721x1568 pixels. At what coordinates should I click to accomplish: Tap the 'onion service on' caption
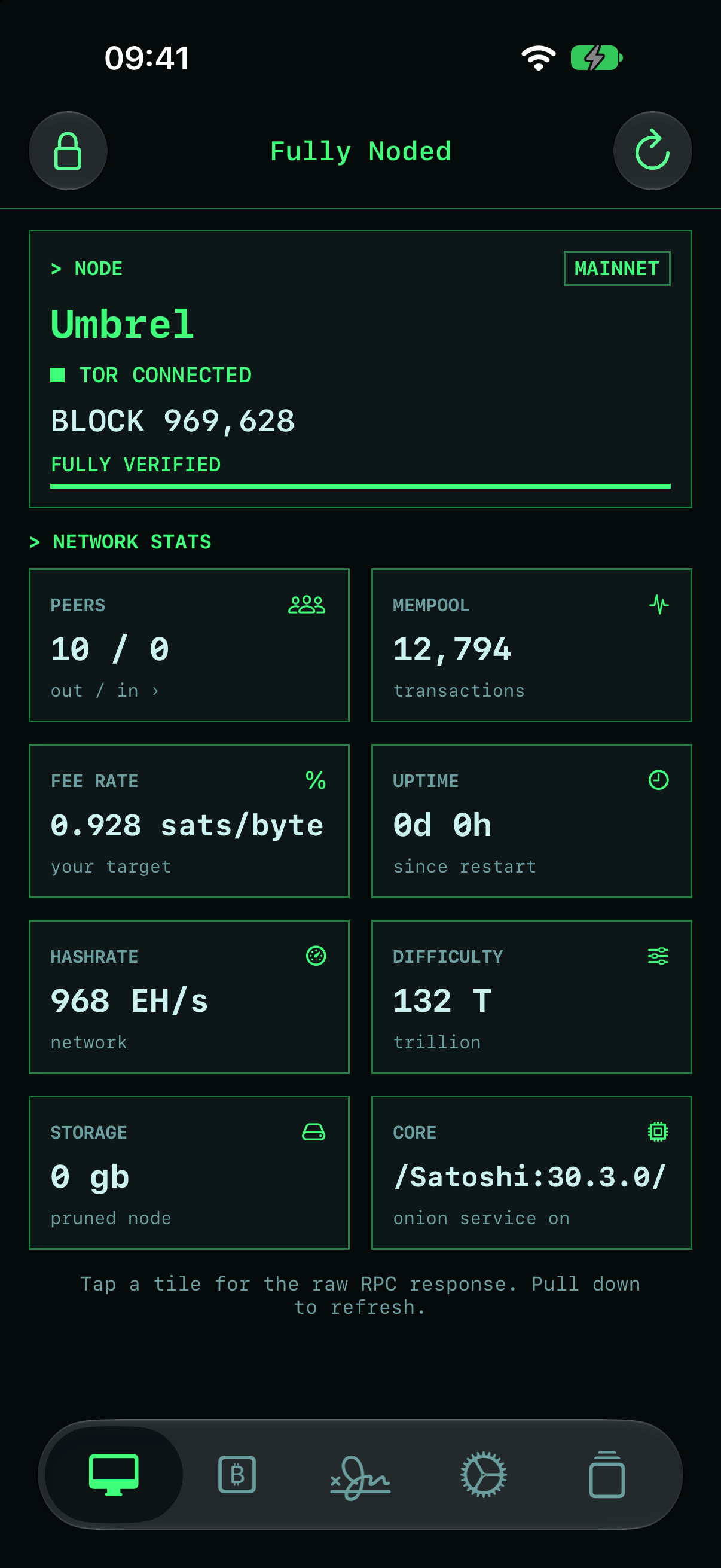(x=481, y=1218)
